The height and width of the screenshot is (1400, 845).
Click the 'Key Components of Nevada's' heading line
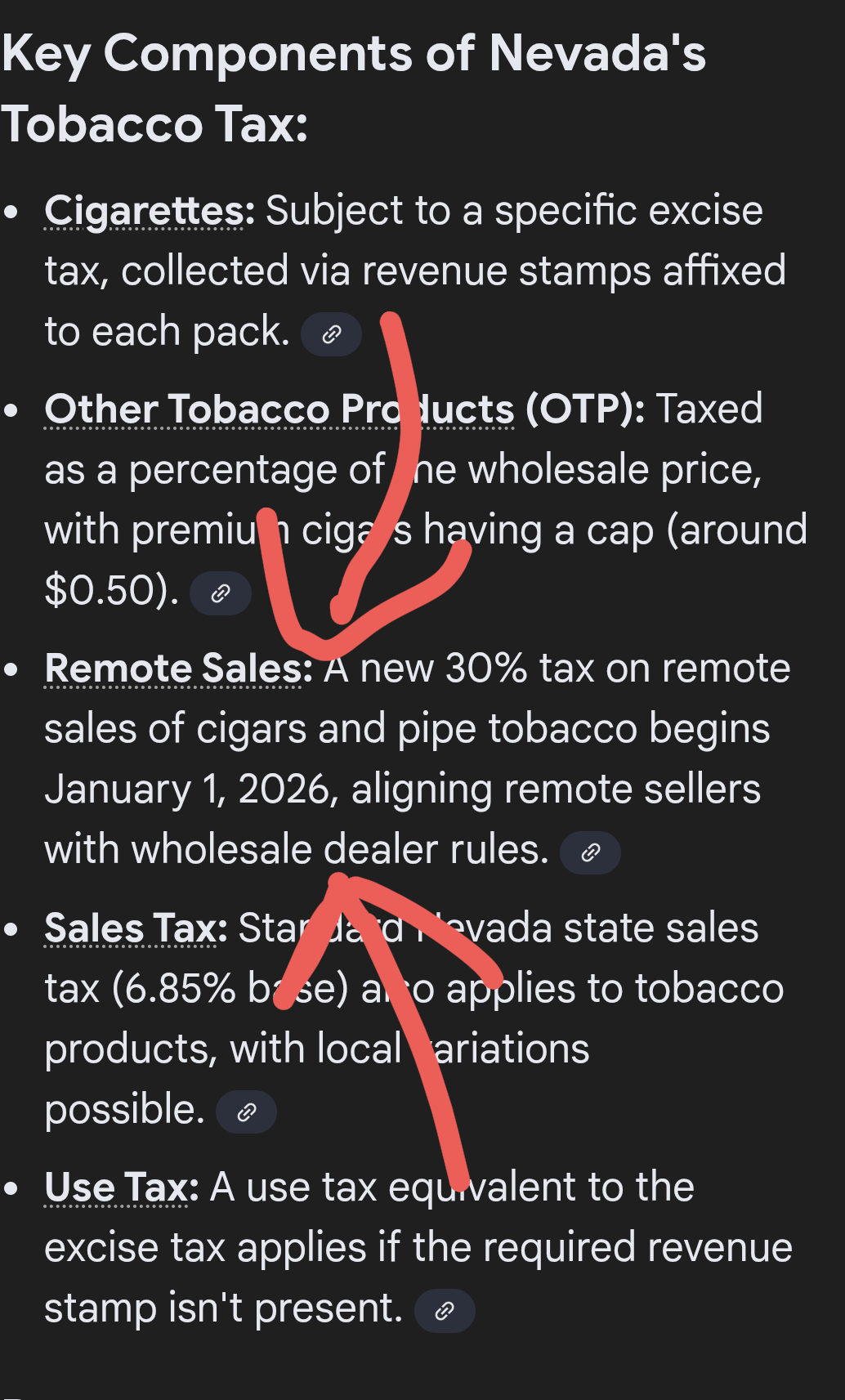point(353,54)
